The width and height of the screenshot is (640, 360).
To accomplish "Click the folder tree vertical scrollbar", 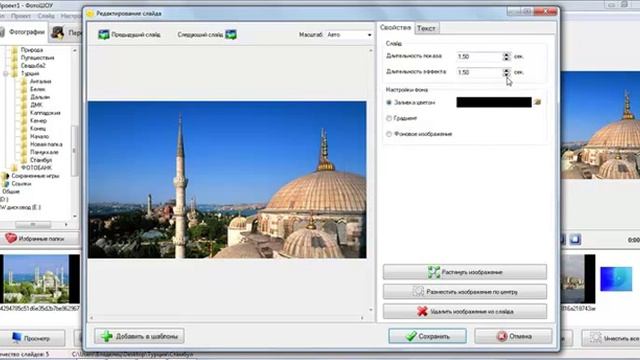I will 75,133.
